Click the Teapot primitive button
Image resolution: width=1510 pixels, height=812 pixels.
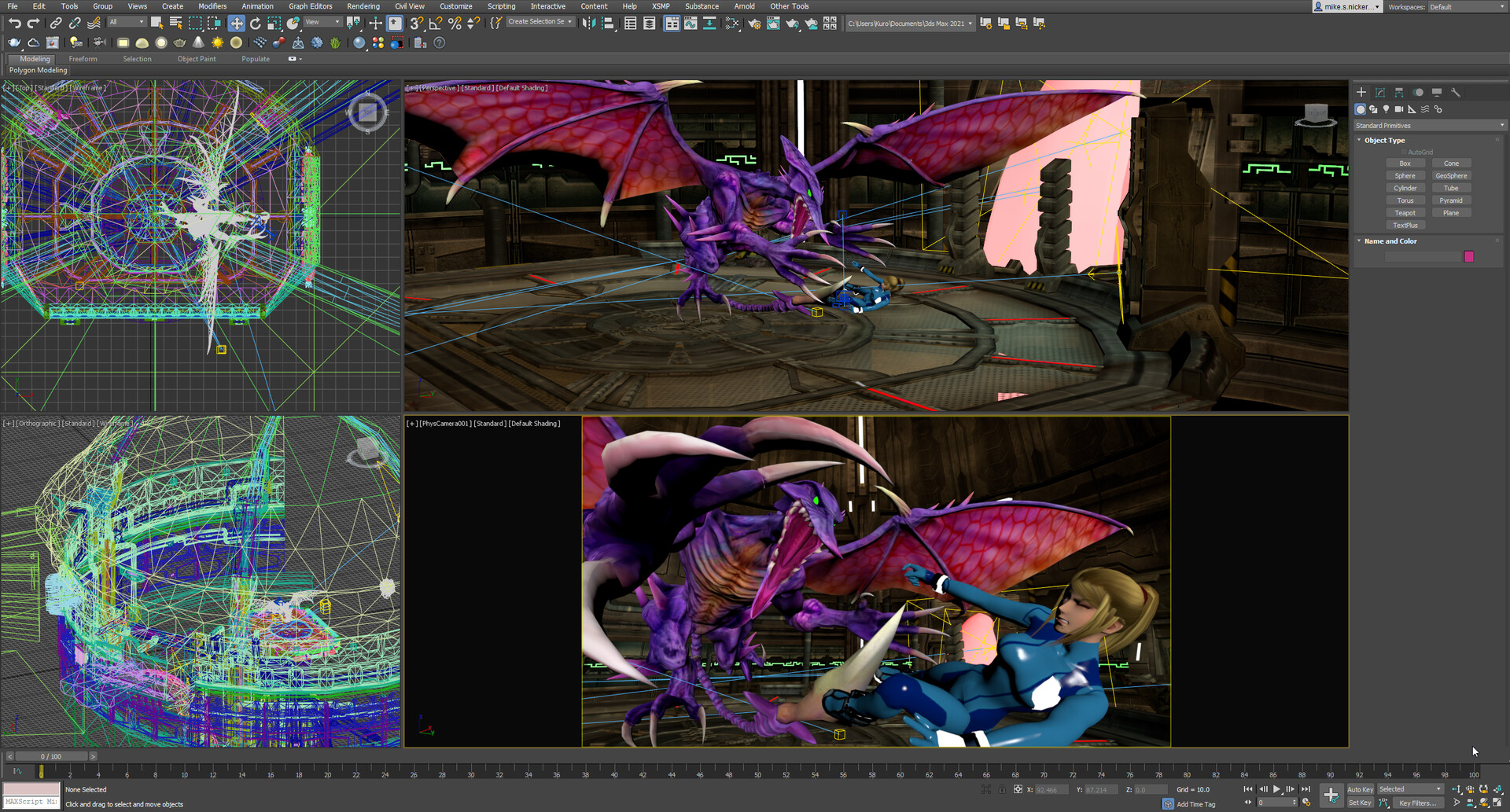tap(1406, 213)
